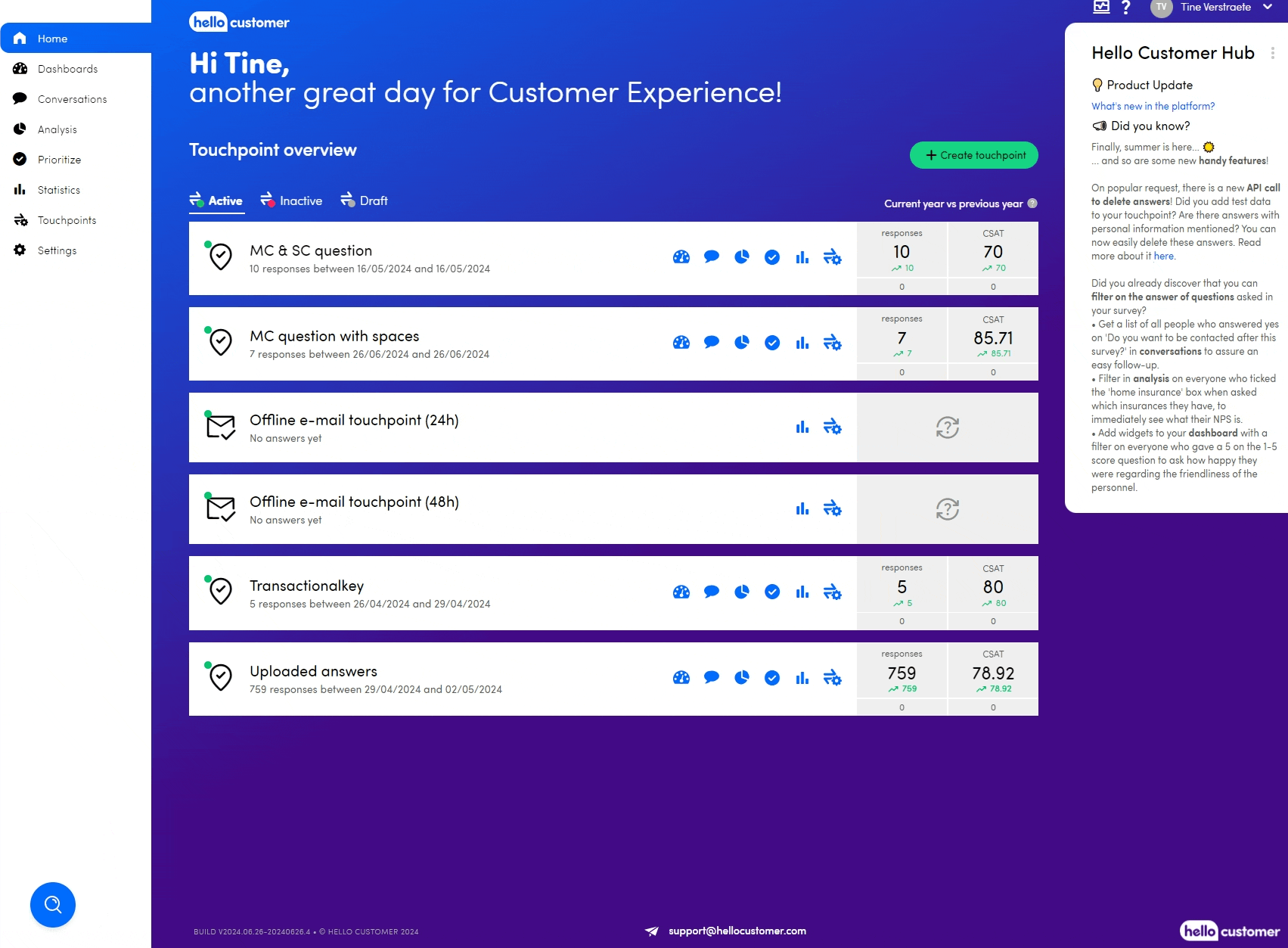Open touchpoint settings icon for Offline e-mail touchpoint (48h)

click(832, 509)
